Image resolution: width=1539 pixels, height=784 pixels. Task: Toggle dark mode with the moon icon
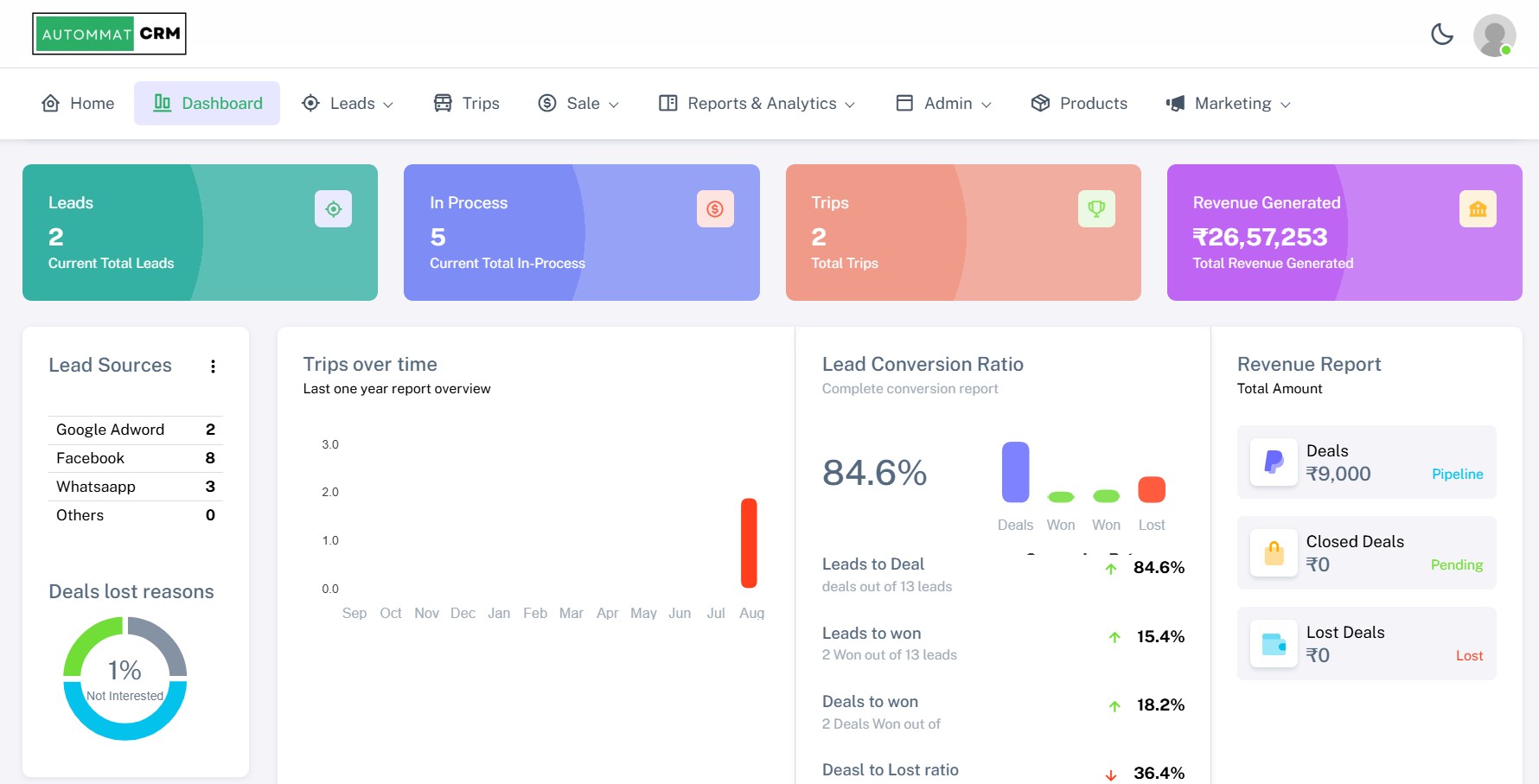1441,35
